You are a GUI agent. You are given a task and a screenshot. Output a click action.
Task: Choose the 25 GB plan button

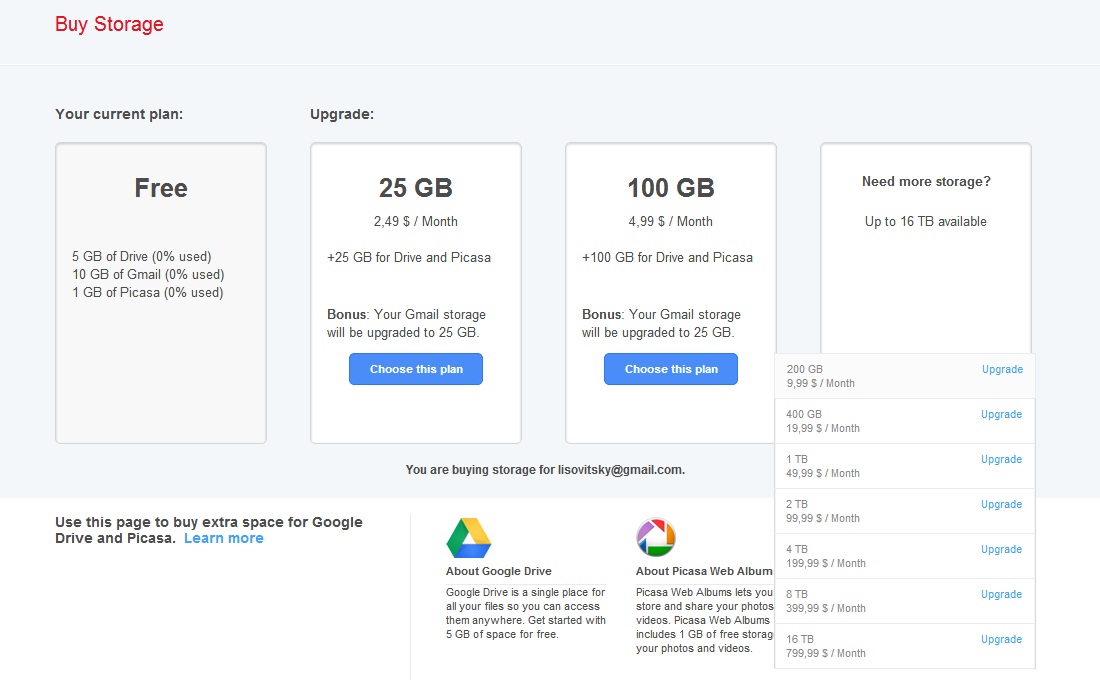pos(416,369)
